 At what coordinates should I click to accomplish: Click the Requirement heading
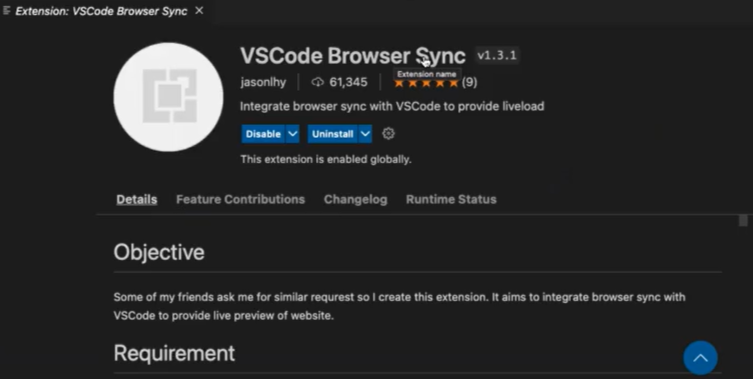coord(174,354)
